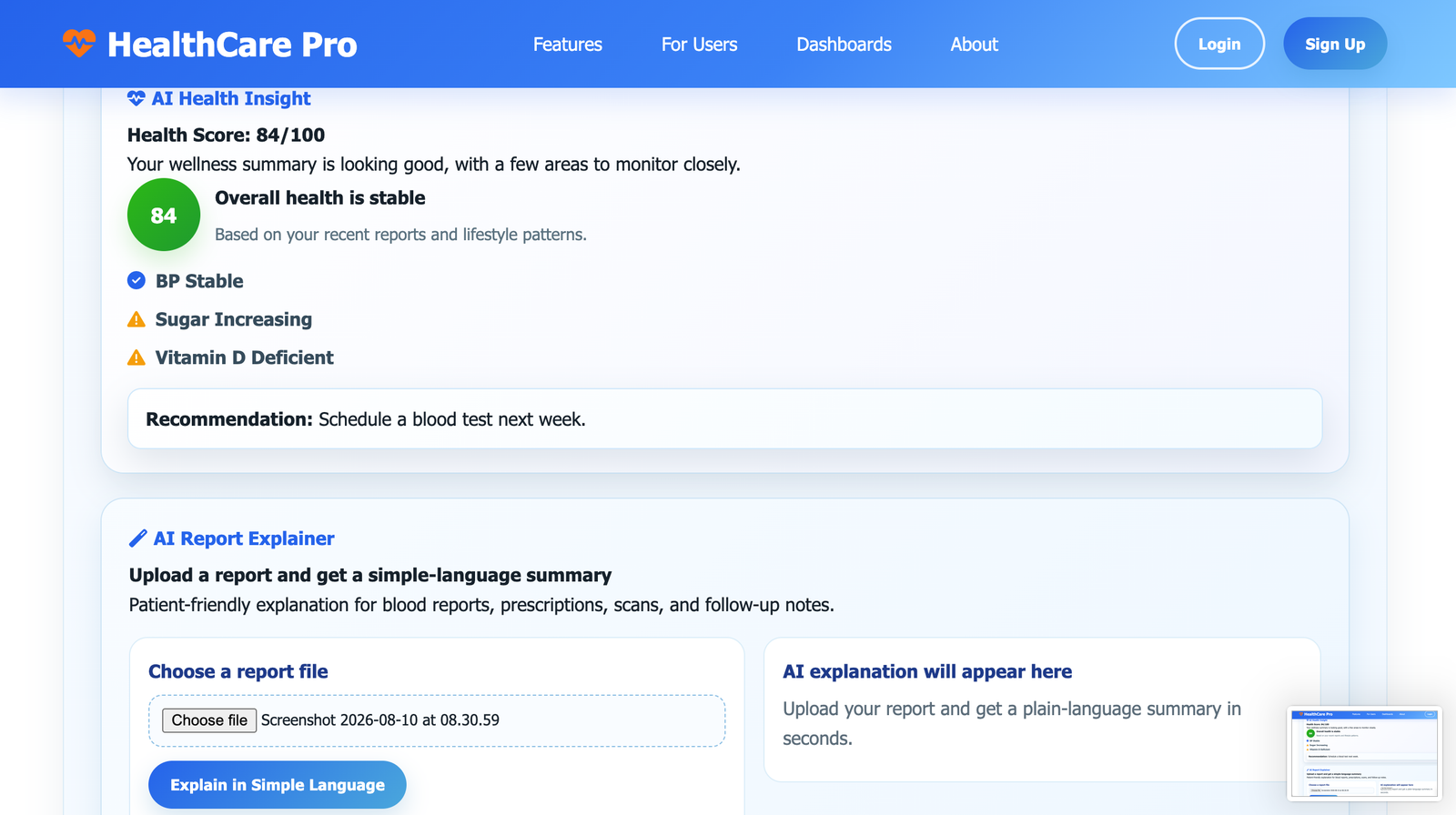
Task: Click the Login button
Action: (x=1219, y=44)
